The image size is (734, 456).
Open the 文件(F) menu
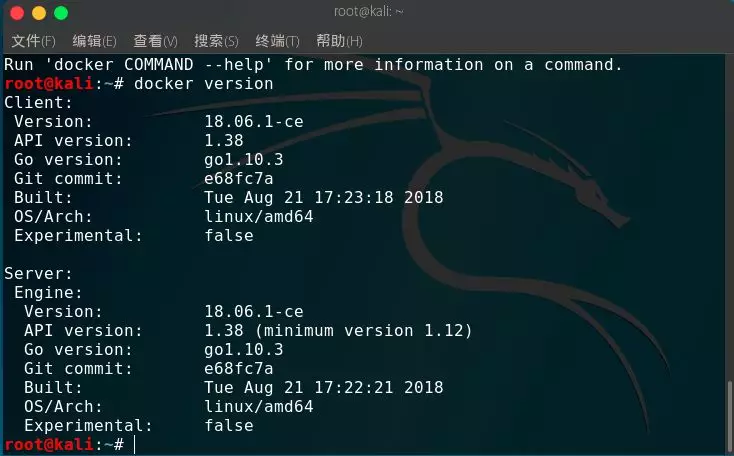tap(33, 41)
